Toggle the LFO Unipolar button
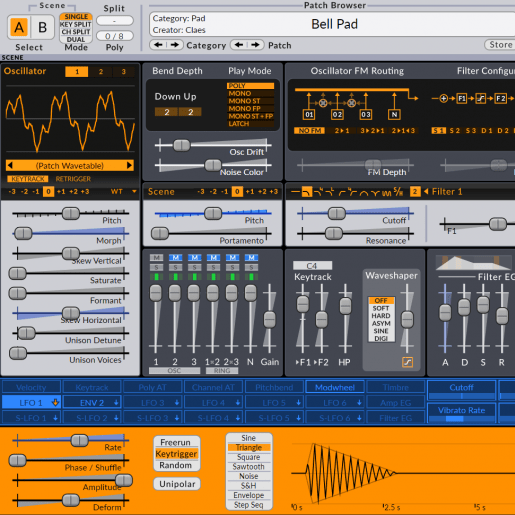This screenshot has width=515, height=515. [177, 484]
